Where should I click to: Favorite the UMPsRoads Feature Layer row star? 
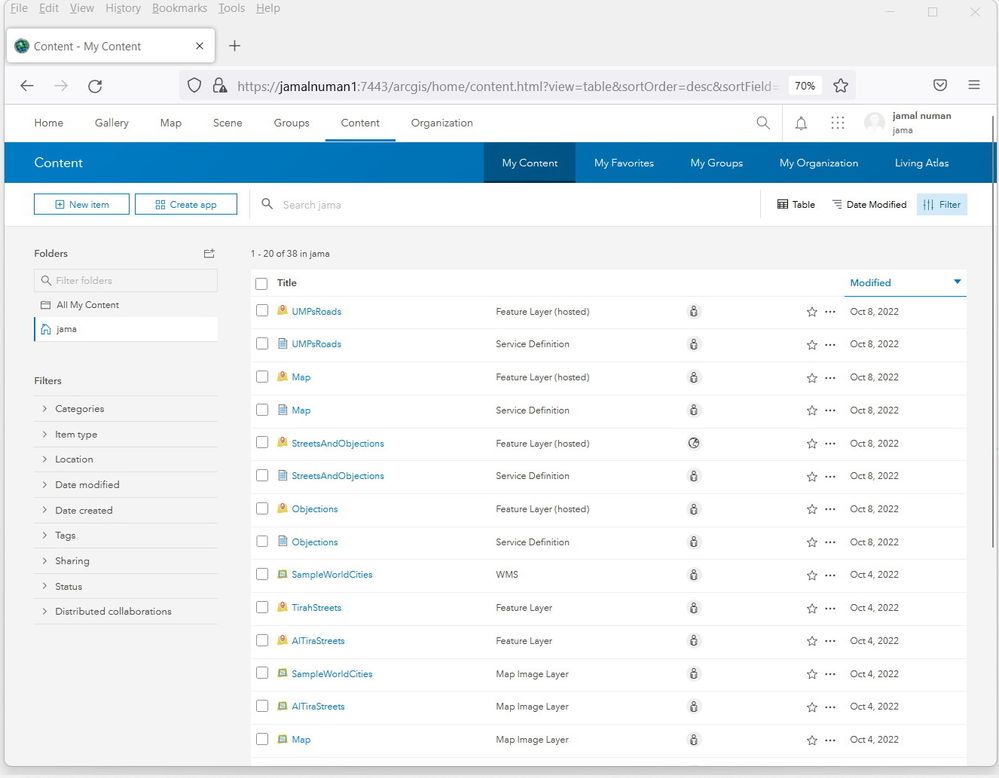[812, 312]
